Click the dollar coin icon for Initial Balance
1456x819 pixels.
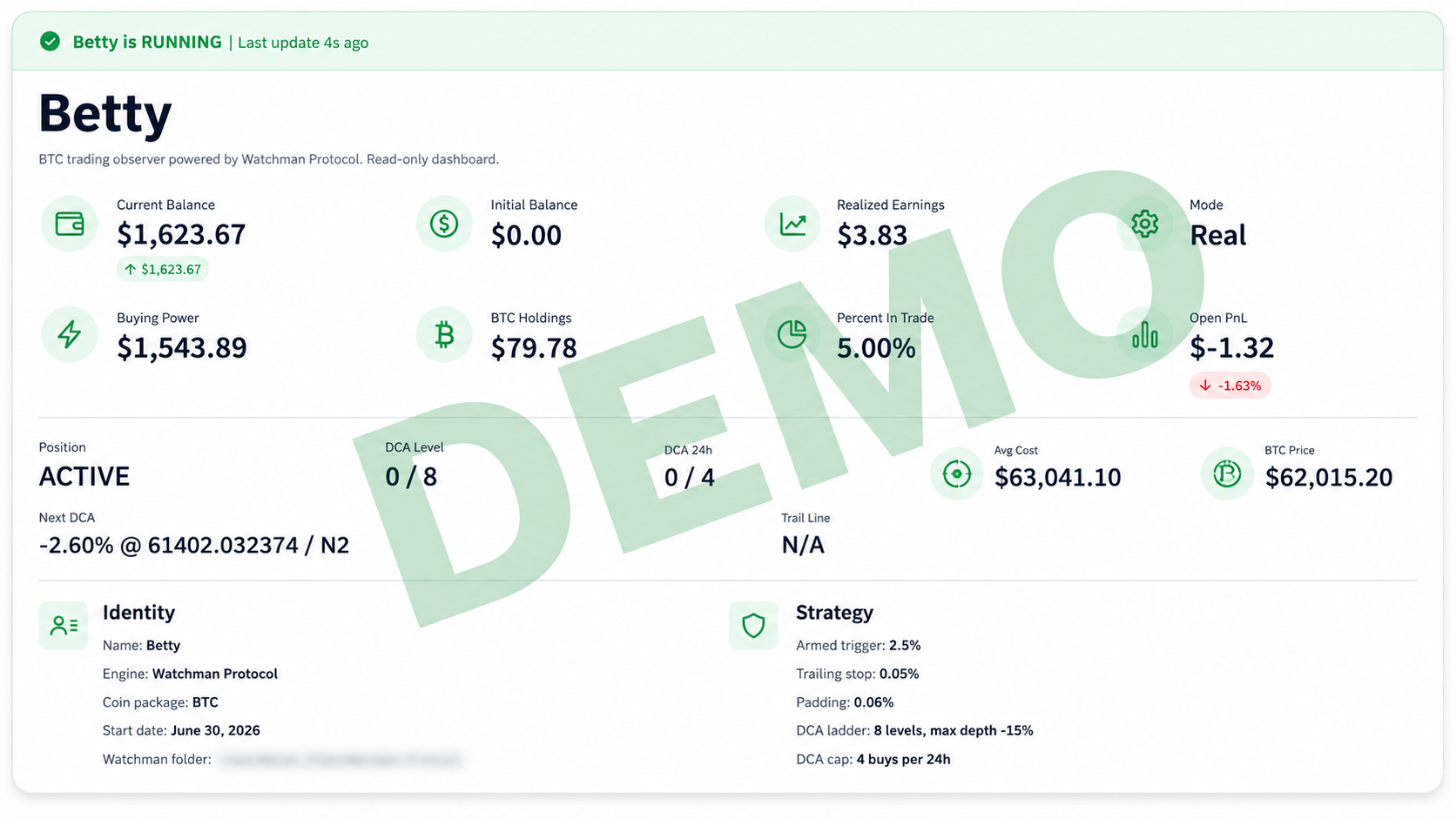tap(444, 224)
